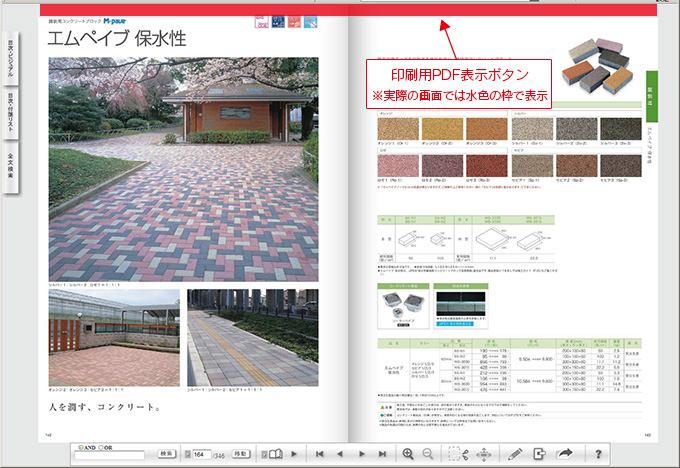Image resolution: width=680 pixels, height=468 pixels.
Task: Click the light blue feature icon above title
Action: pos(311,22)
